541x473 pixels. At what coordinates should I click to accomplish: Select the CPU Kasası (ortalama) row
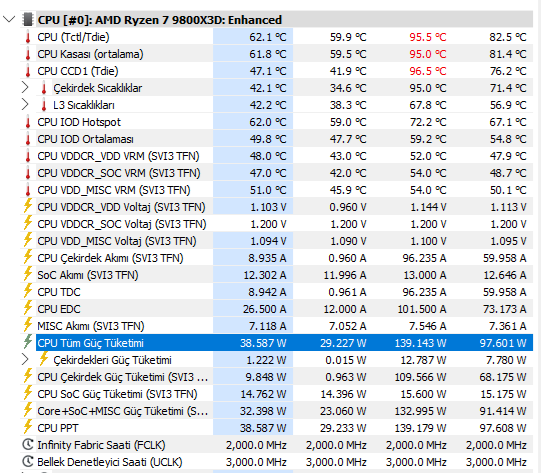pyautogui.click(x=277, y=54)
